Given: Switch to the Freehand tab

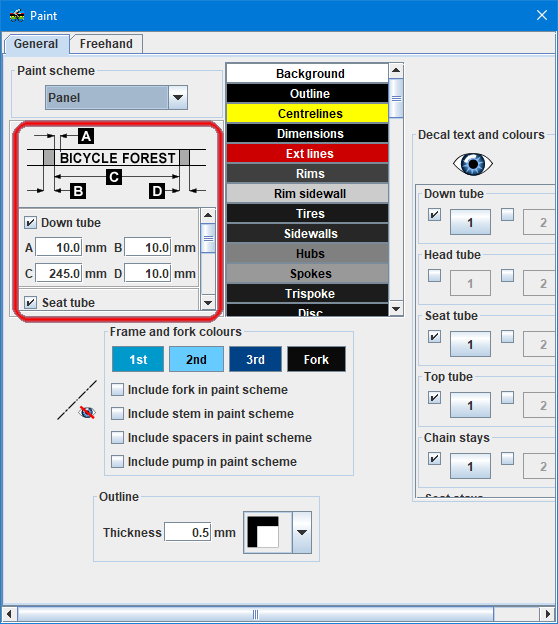Looking at the screenshot, I should 106,43.
